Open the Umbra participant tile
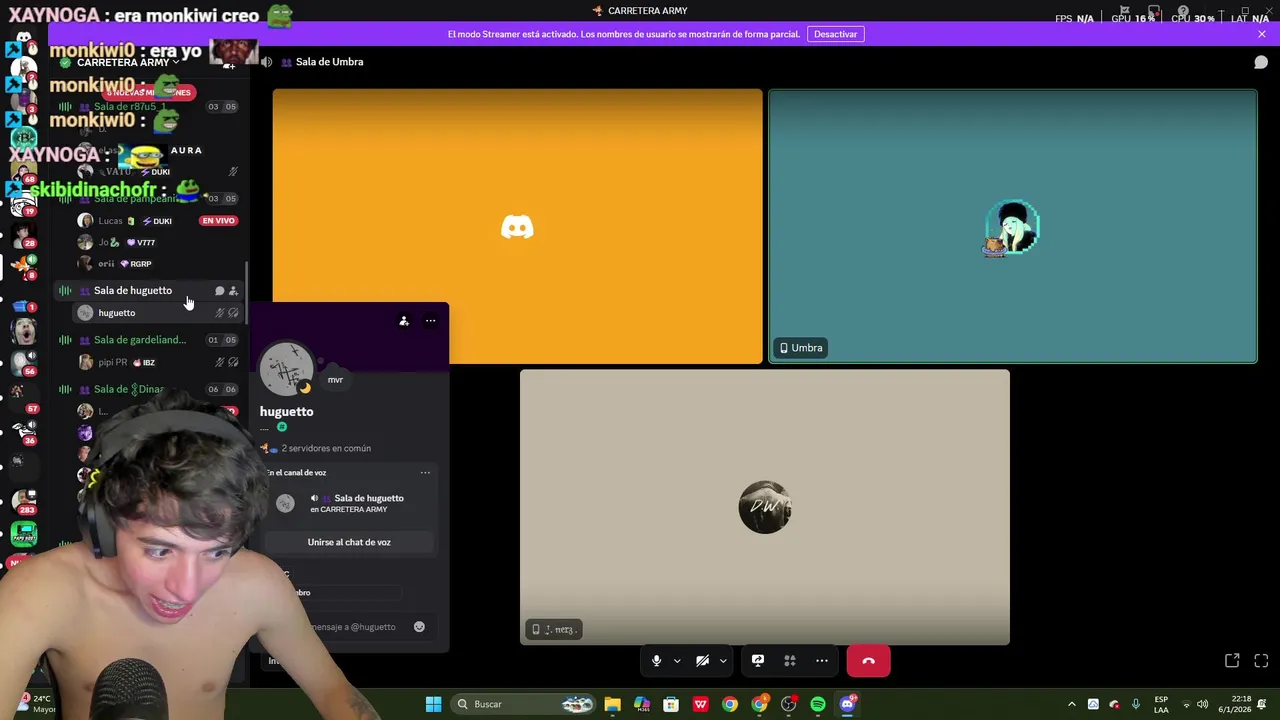 [x=1012, y=226]
